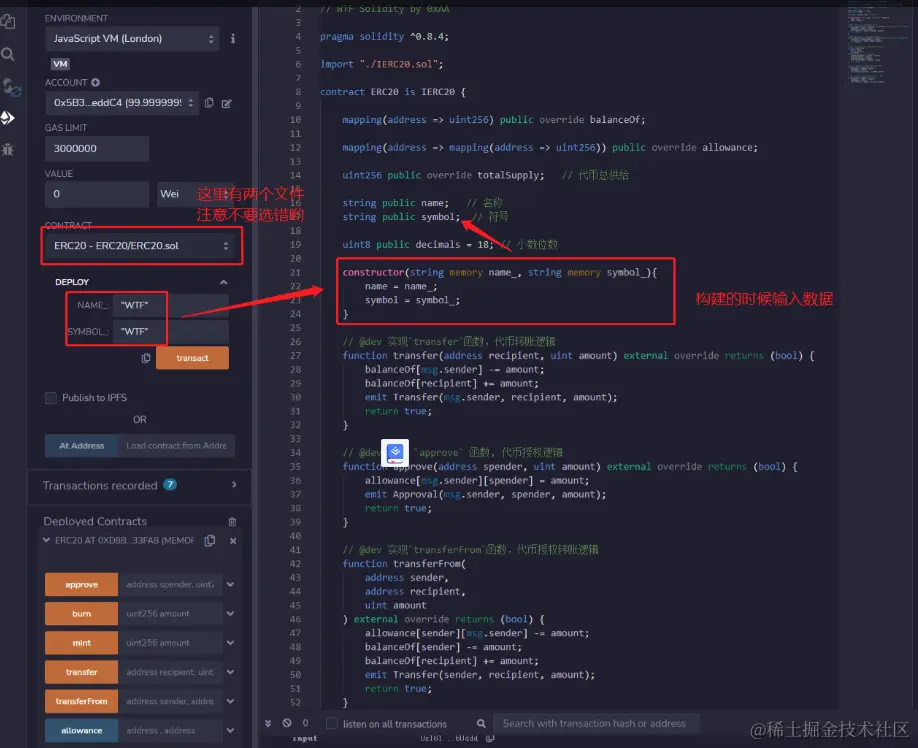Expand the transfer function parameters
Image resolution: width=918 pixels, height=748 pixels.
pos(231,672)
